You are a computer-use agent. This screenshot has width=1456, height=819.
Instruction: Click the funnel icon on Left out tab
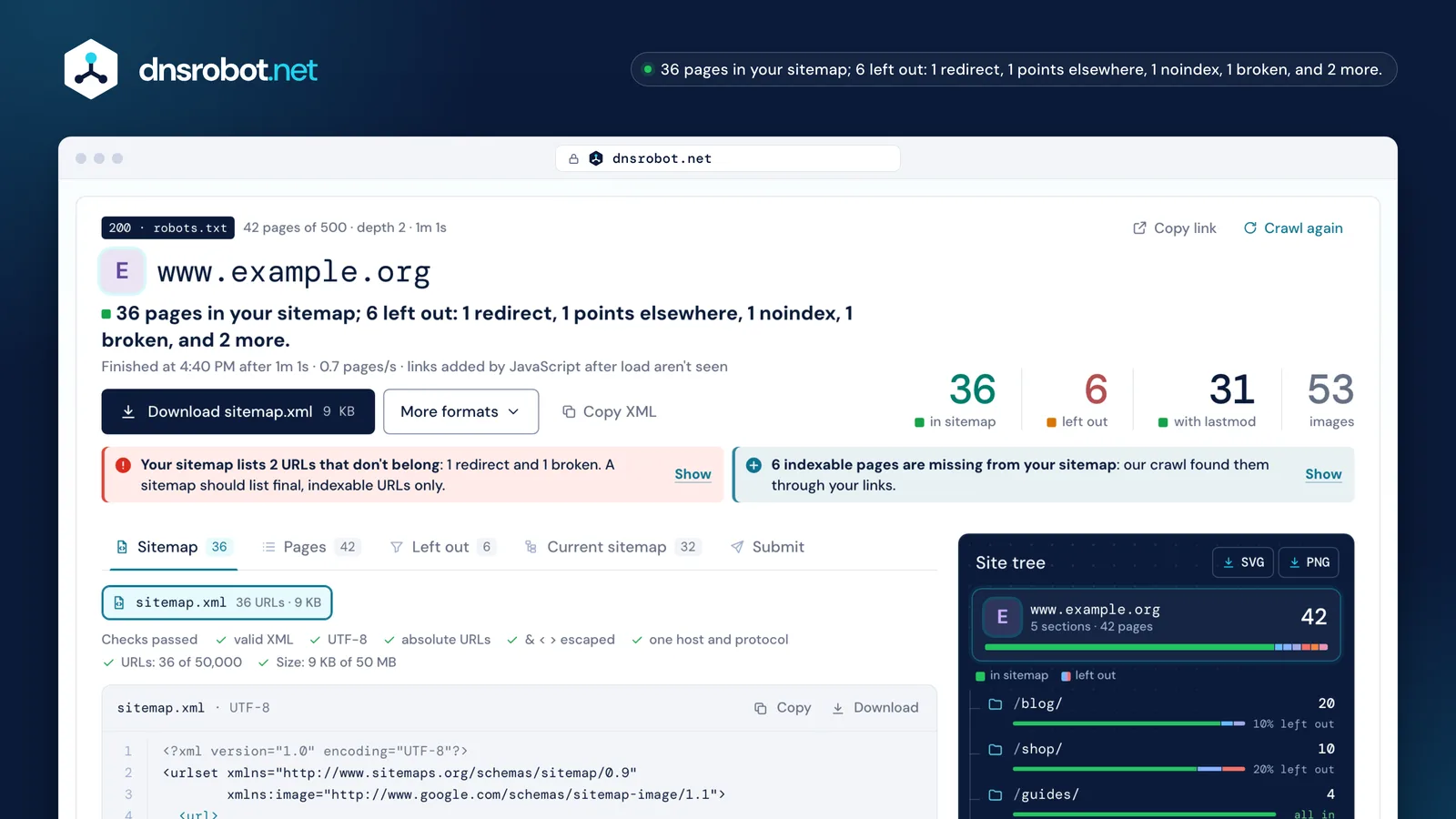[396, 547]
